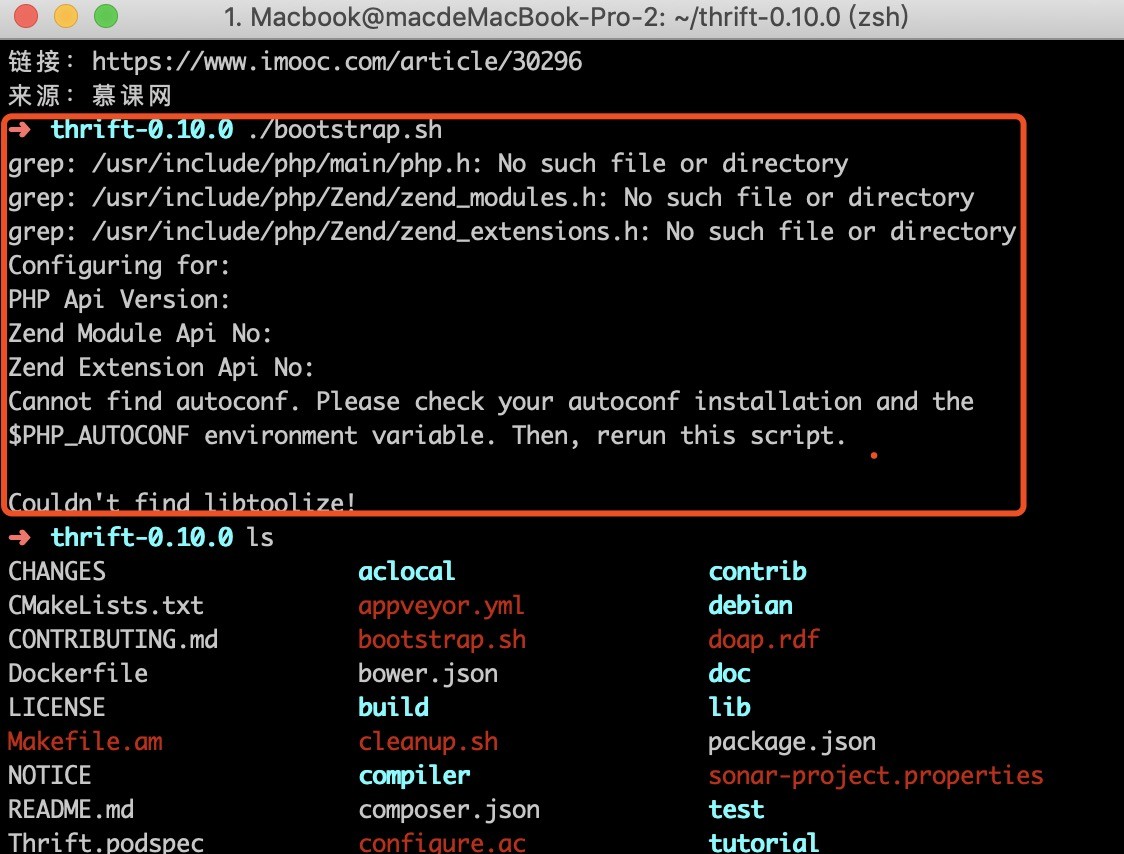Screen dimensions: 1124x854
Task: Click the 'Cannot find autoconf' message
Action: coord(491,402)
